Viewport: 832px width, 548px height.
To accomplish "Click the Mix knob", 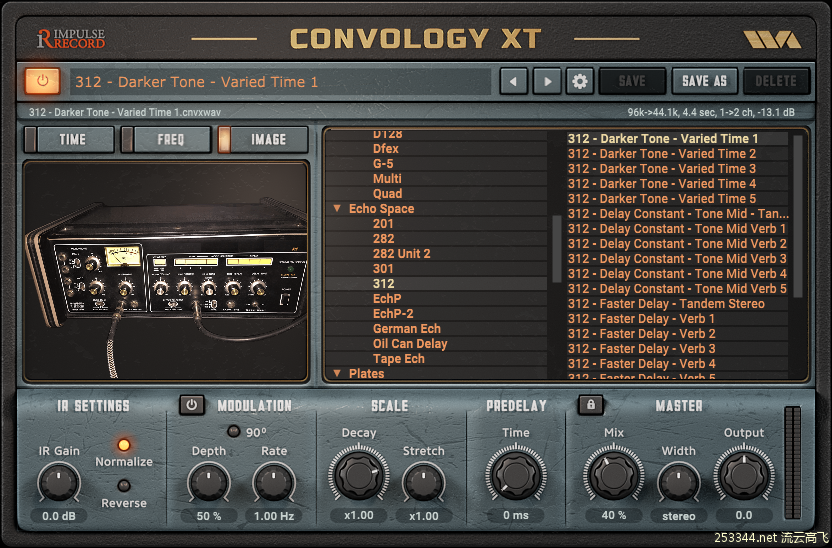I will [614, 474].
